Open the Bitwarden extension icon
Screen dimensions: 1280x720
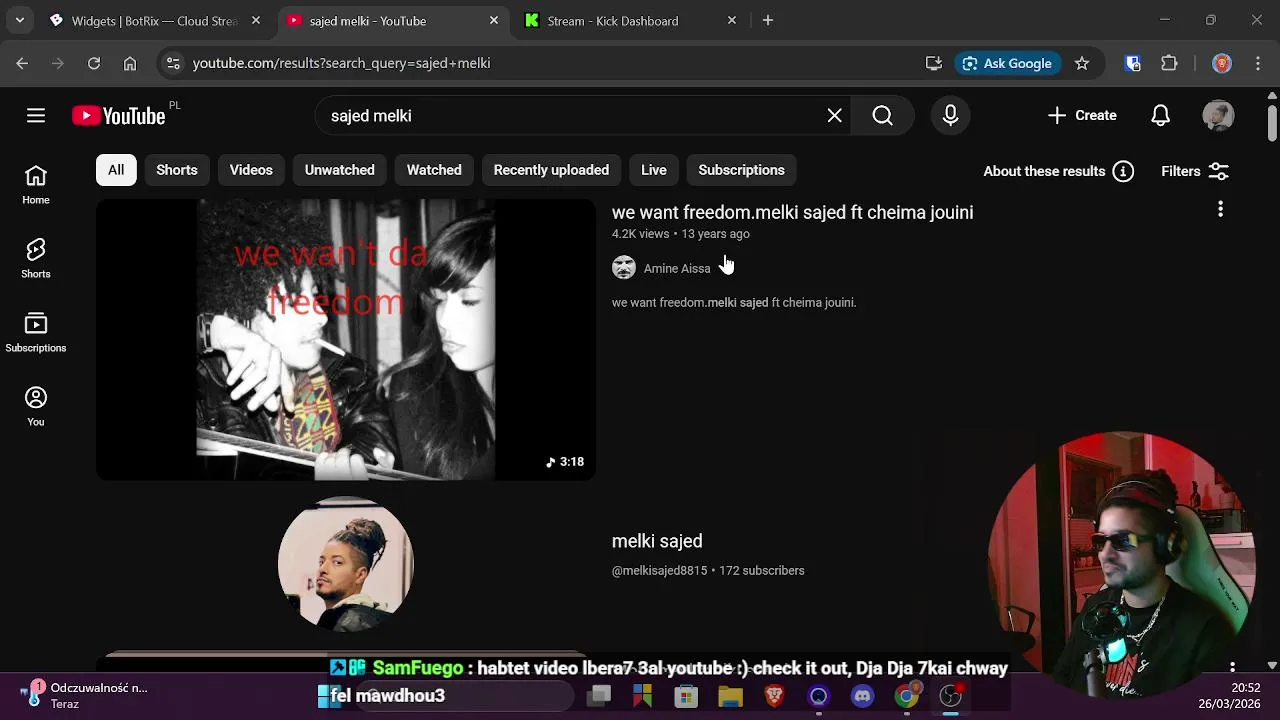(x=1133, y=63)
